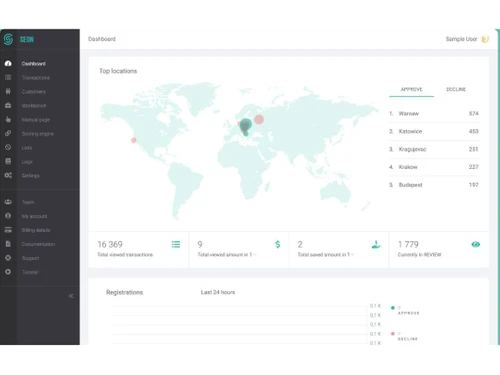Open Logs via its sidebar icon
Image resolution: width=500 pixels, height=375 pixels.
tap(8, 161)
